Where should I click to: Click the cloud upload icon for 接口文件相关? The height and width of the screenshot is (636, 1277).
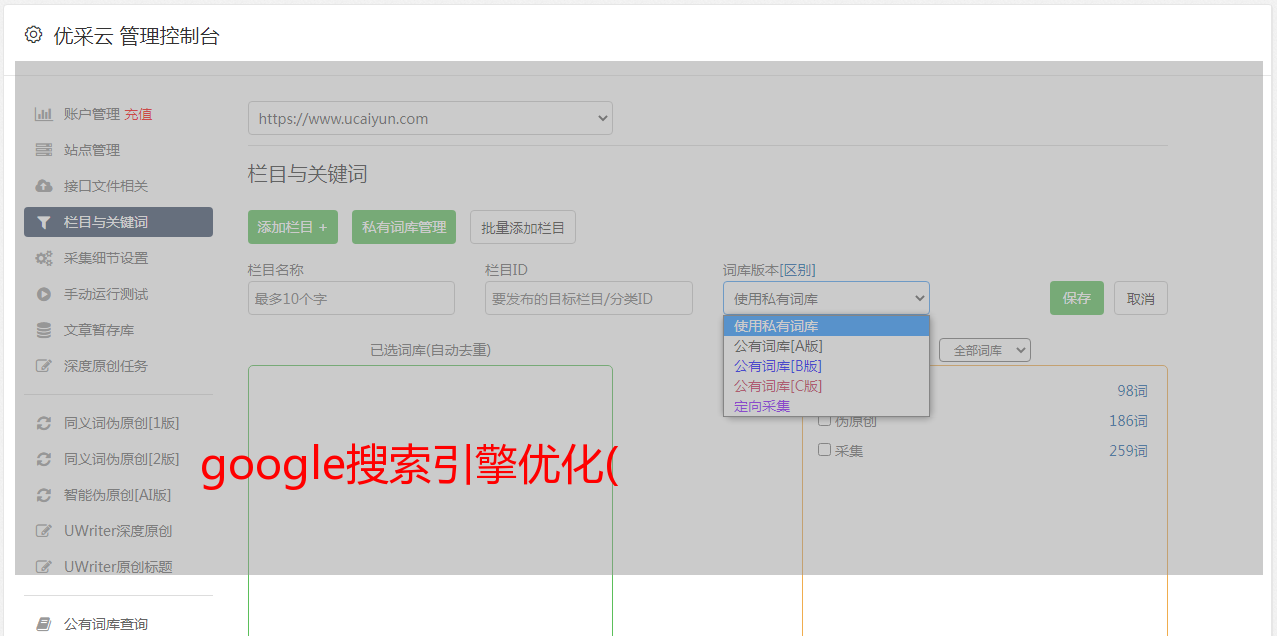pyautogui.click(x=43, y=186)
